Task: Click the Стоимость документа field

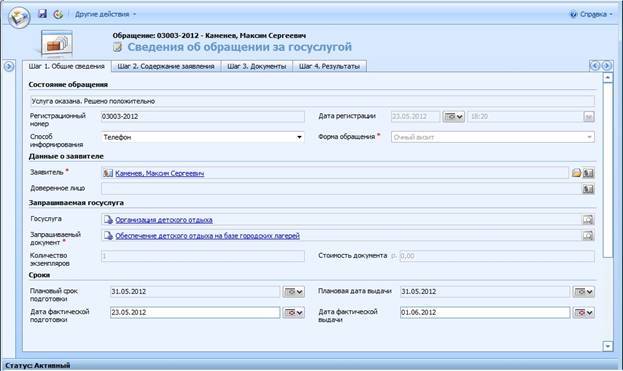Action: click(x=497, y=256)
